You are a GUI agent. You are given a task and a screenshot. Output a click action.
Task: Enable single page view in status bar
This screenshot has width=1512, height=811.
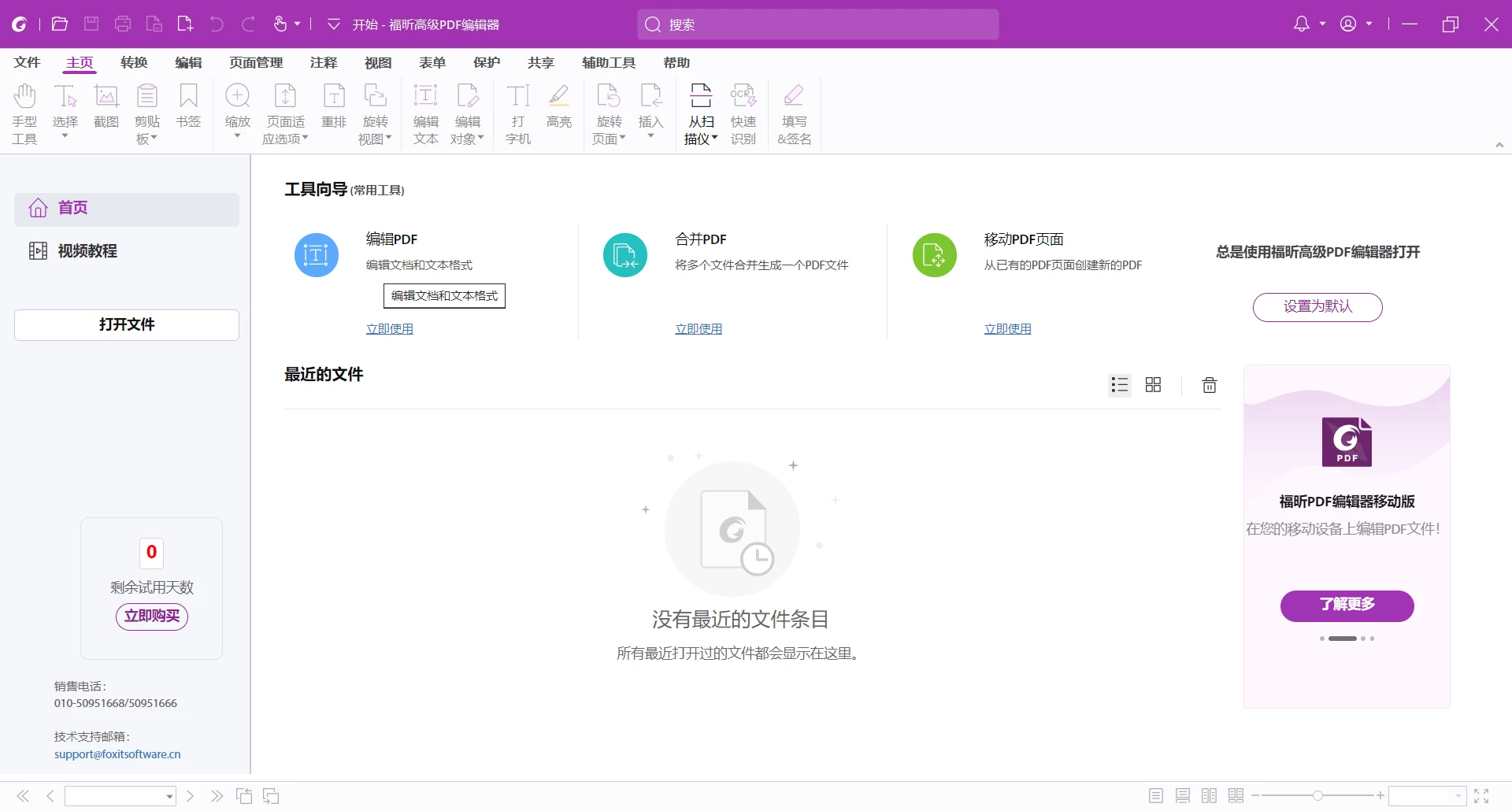click(x=1156, y=796)
